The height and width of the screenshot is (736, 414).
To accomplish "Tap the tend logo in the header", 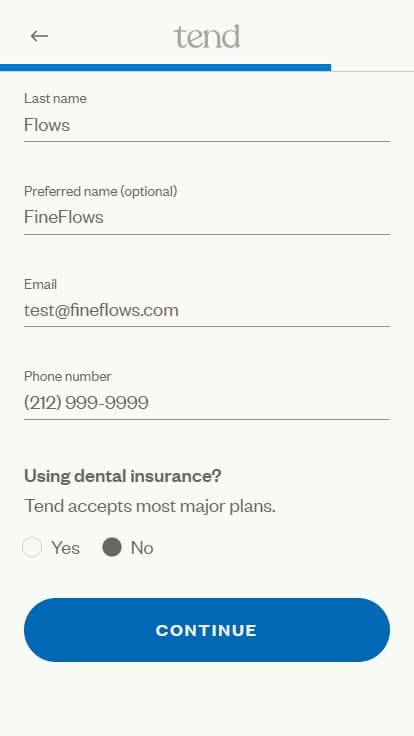I will pyautogui.click(x=207, y=37).
